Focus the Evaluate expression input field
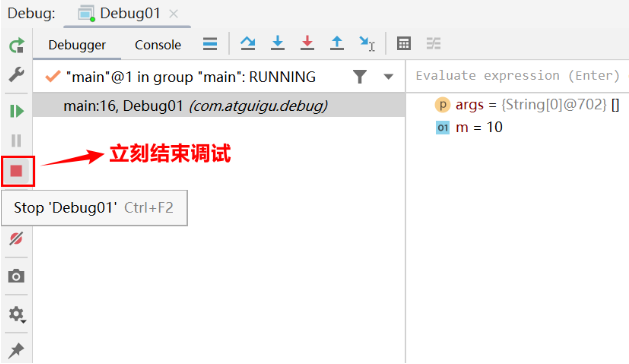Viewport: 629px width, 364px height. (517, 76)
